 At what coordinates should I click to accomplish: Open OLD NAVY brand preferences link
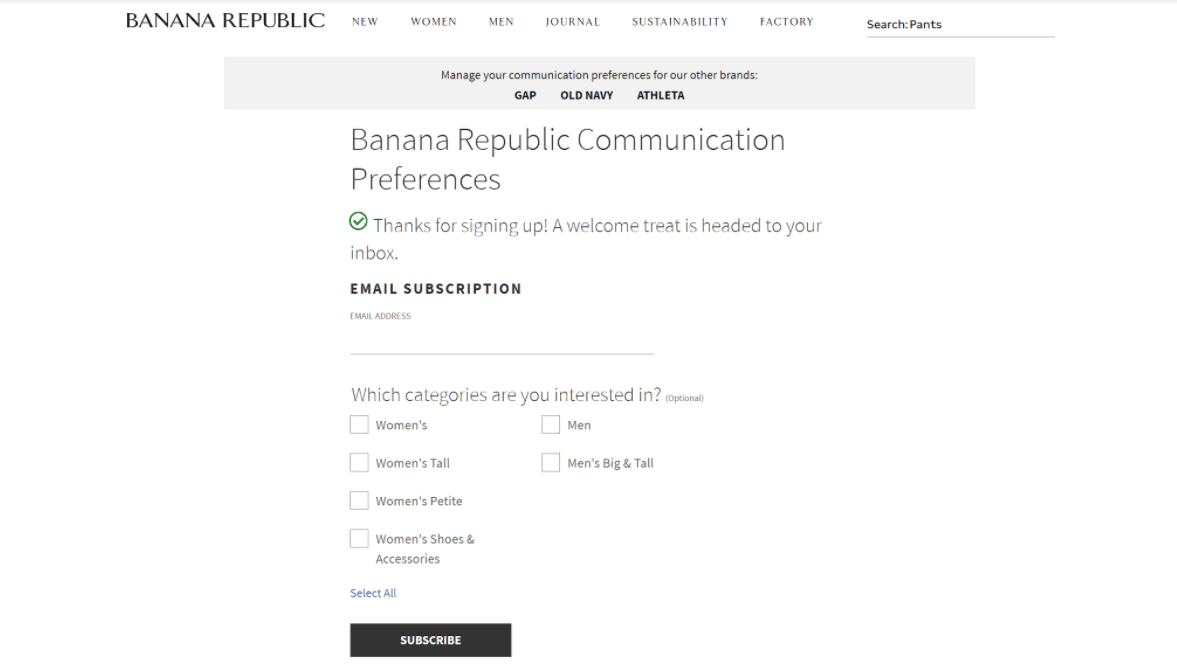[587, 95]
